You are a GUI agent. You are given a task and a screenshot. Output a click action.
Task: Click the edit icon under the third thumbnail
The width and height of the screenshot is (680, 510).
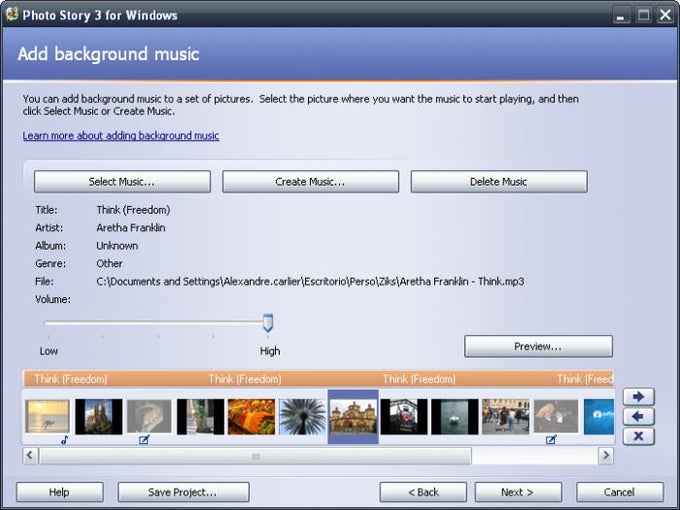[x=144, y=440]
